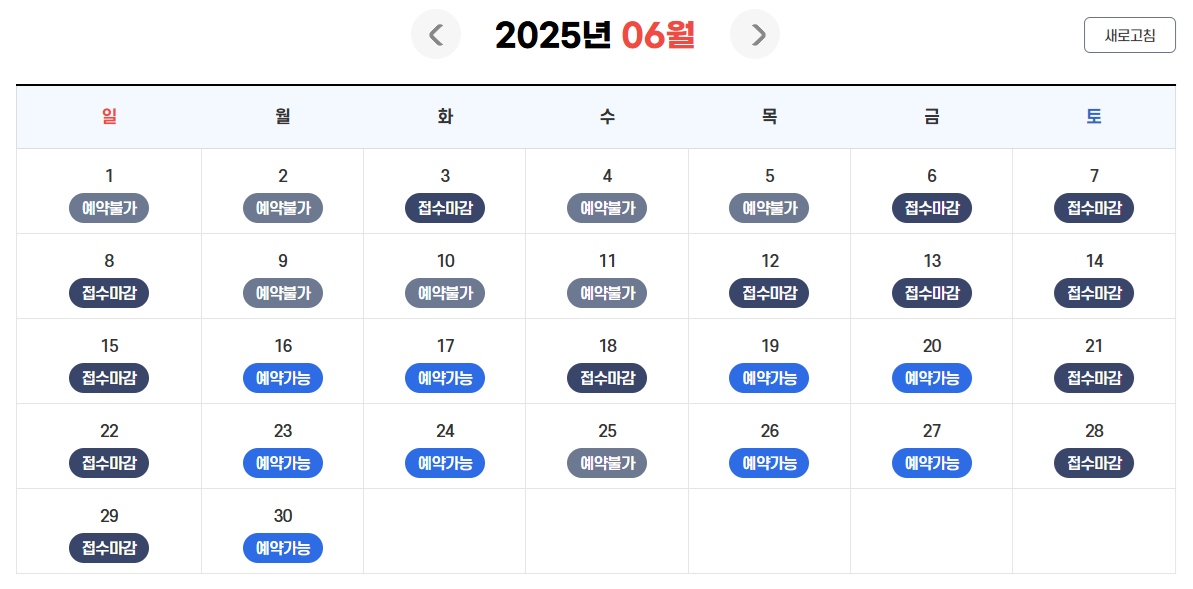Click the 접수마감 badge on June 3
Screen dimensions: 1193x589
[444, 208]
